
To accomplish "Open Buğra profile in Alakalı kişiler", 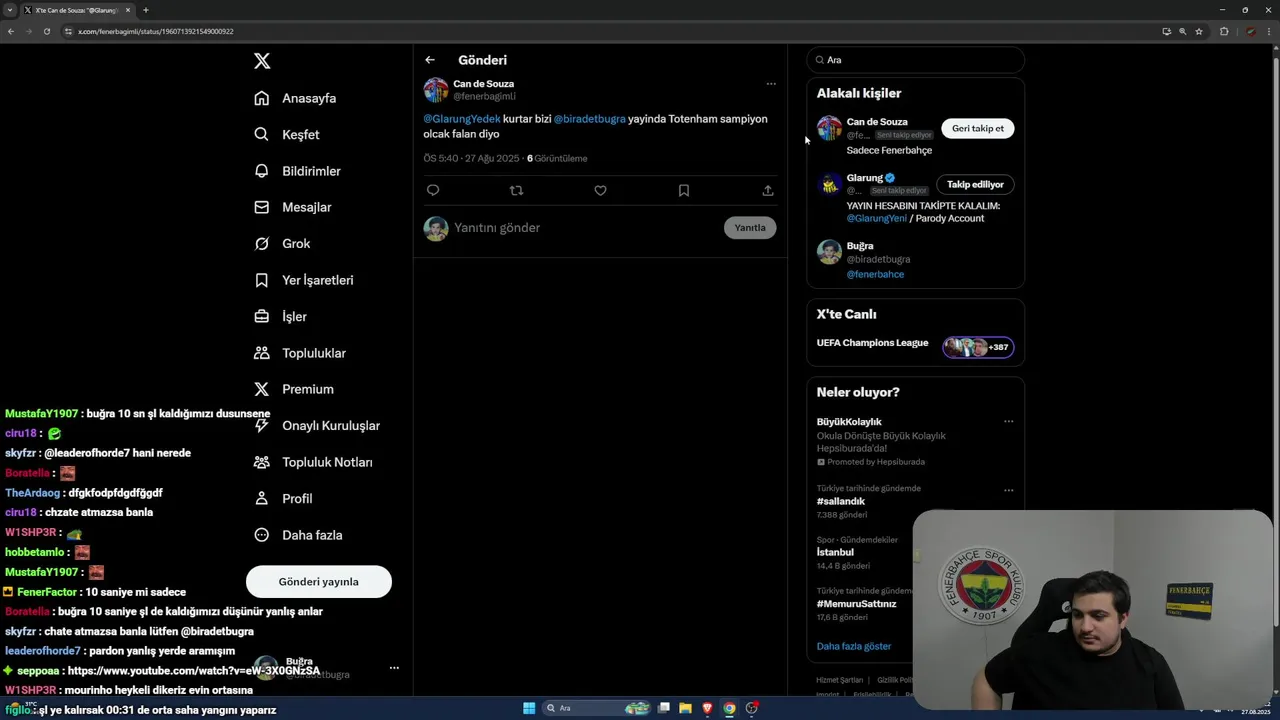I will (860, 246).
